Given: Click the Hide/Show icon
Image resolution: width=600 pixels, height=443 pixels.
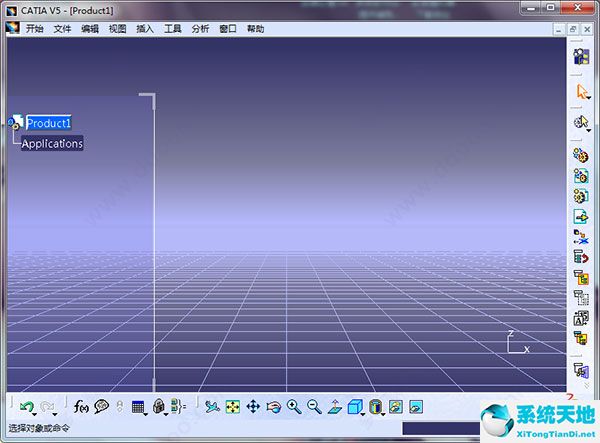Looking at the screenshot, I should (x=396, y=407).
